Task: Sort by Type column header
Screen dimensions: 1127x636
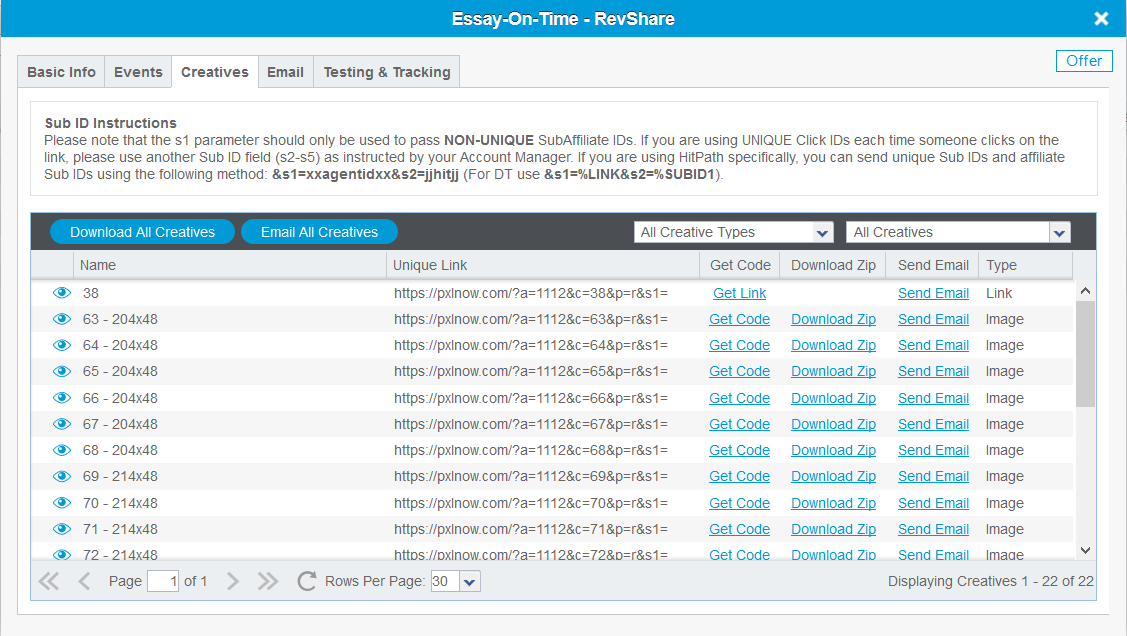Action: (1025, 265)
